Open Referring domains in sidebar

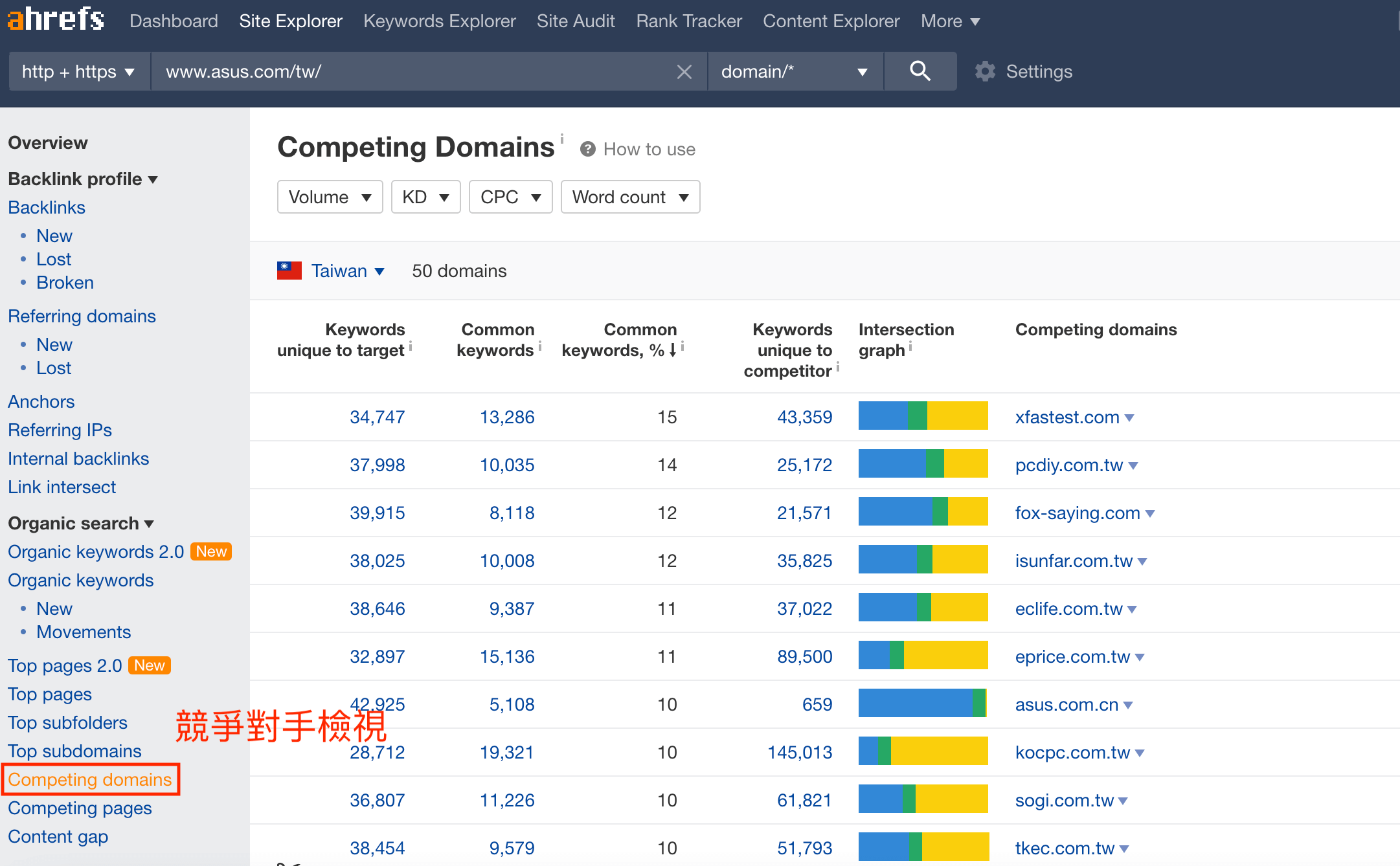(82, 316)
